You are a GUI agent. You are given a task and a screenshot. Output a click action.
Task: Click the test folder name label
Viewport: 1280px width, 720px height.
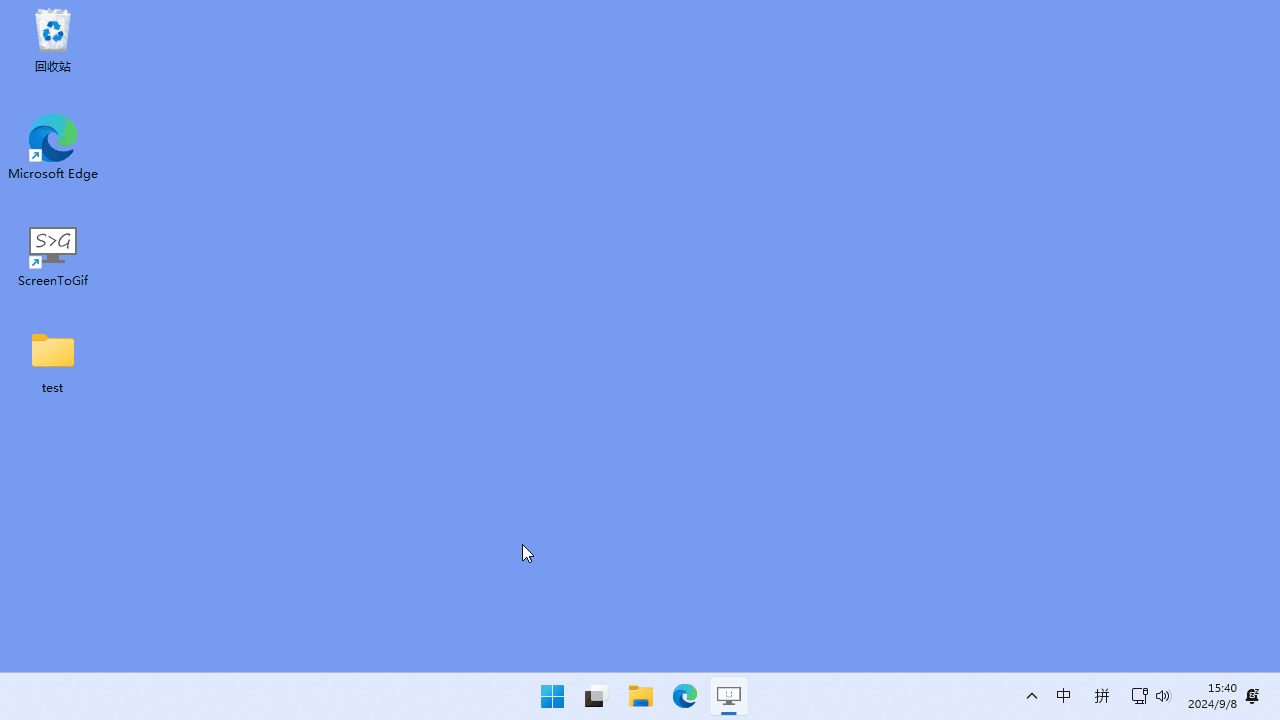click(x=53, y=388)
